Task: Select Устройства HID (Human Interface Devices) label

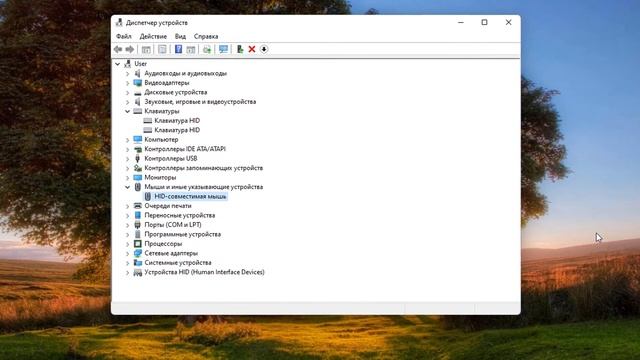Action: 204,272
